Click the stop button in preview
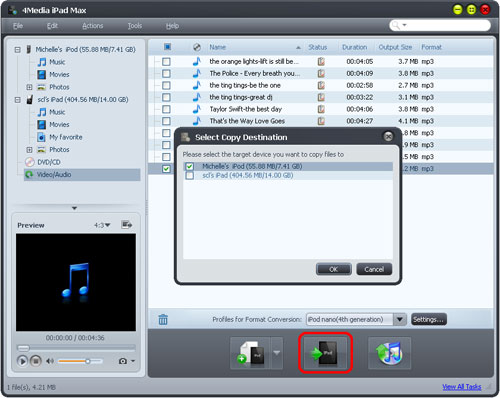The image size is (500, 398). click(x=36, y=361)
